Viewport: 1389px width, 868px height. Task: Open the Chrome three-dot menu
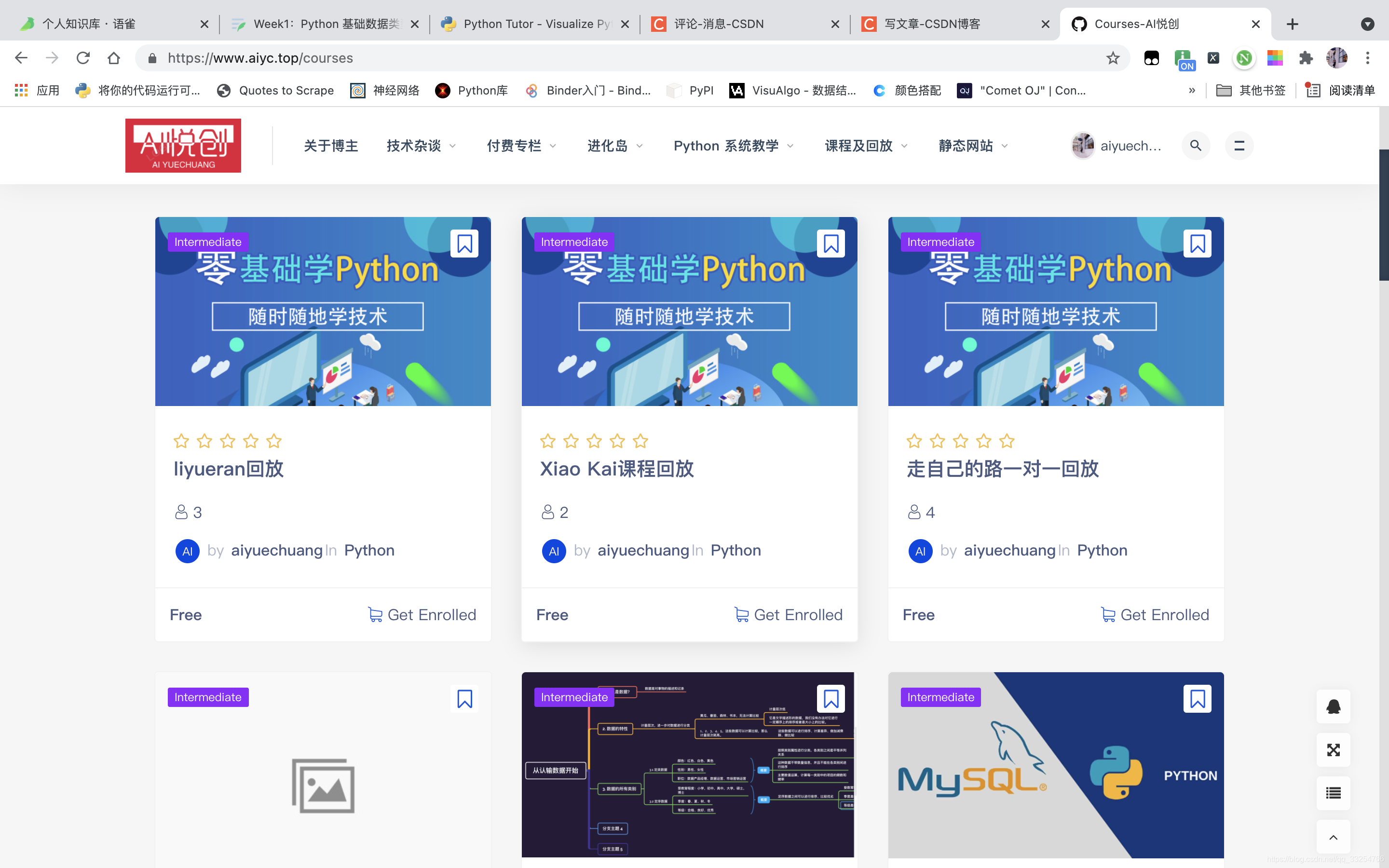click(1368, 58)
